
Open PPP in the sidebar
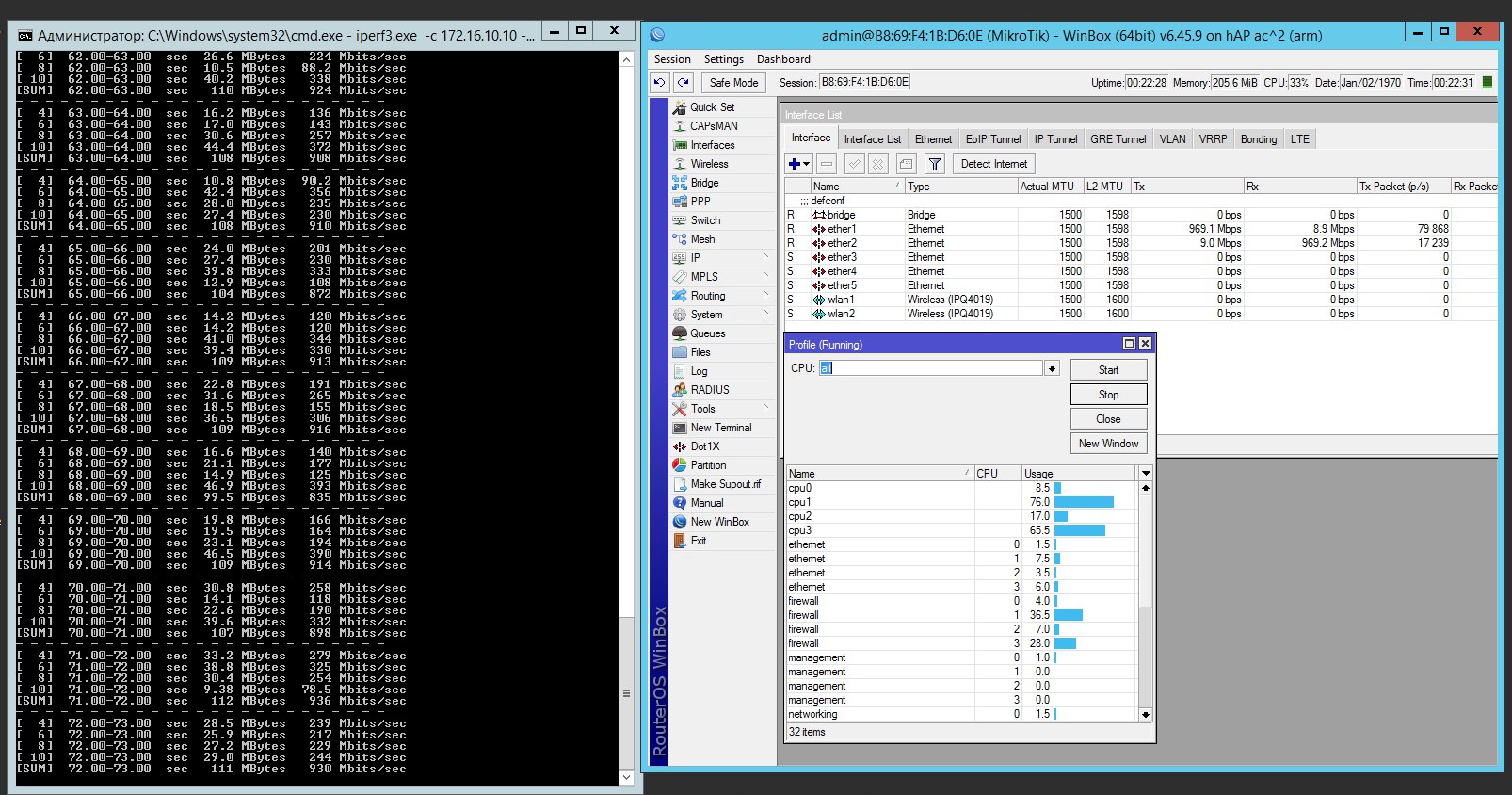pos(700,202)
